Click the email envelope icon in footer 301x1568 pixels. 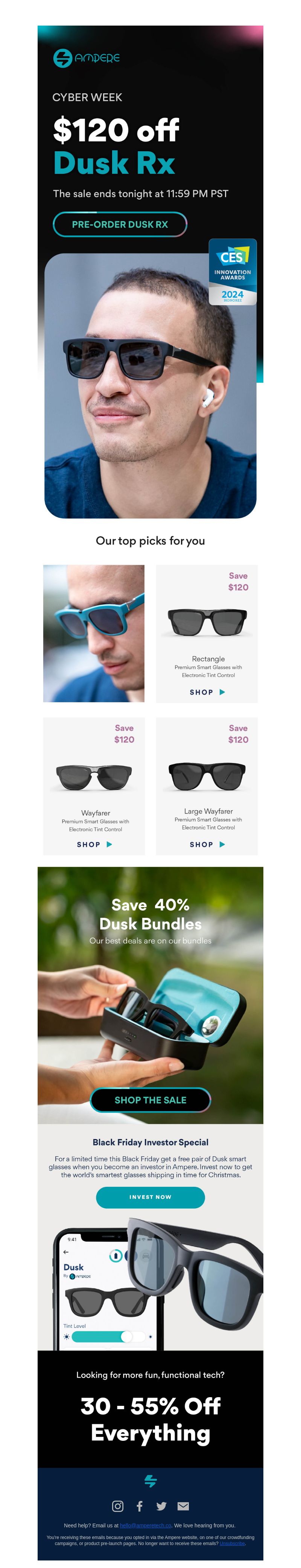click(183, 1506)
